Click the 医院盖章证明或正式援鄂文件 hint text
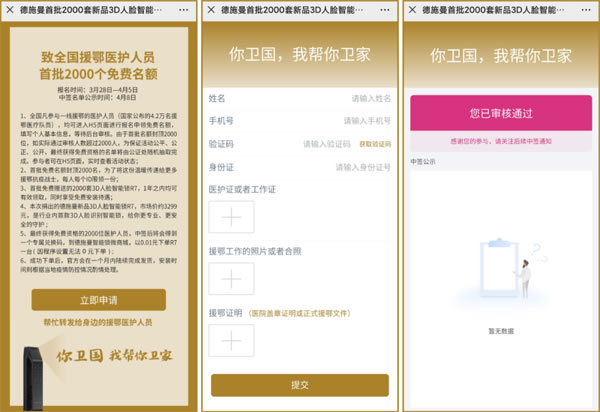The image size is (600, 412). [300, 314]
